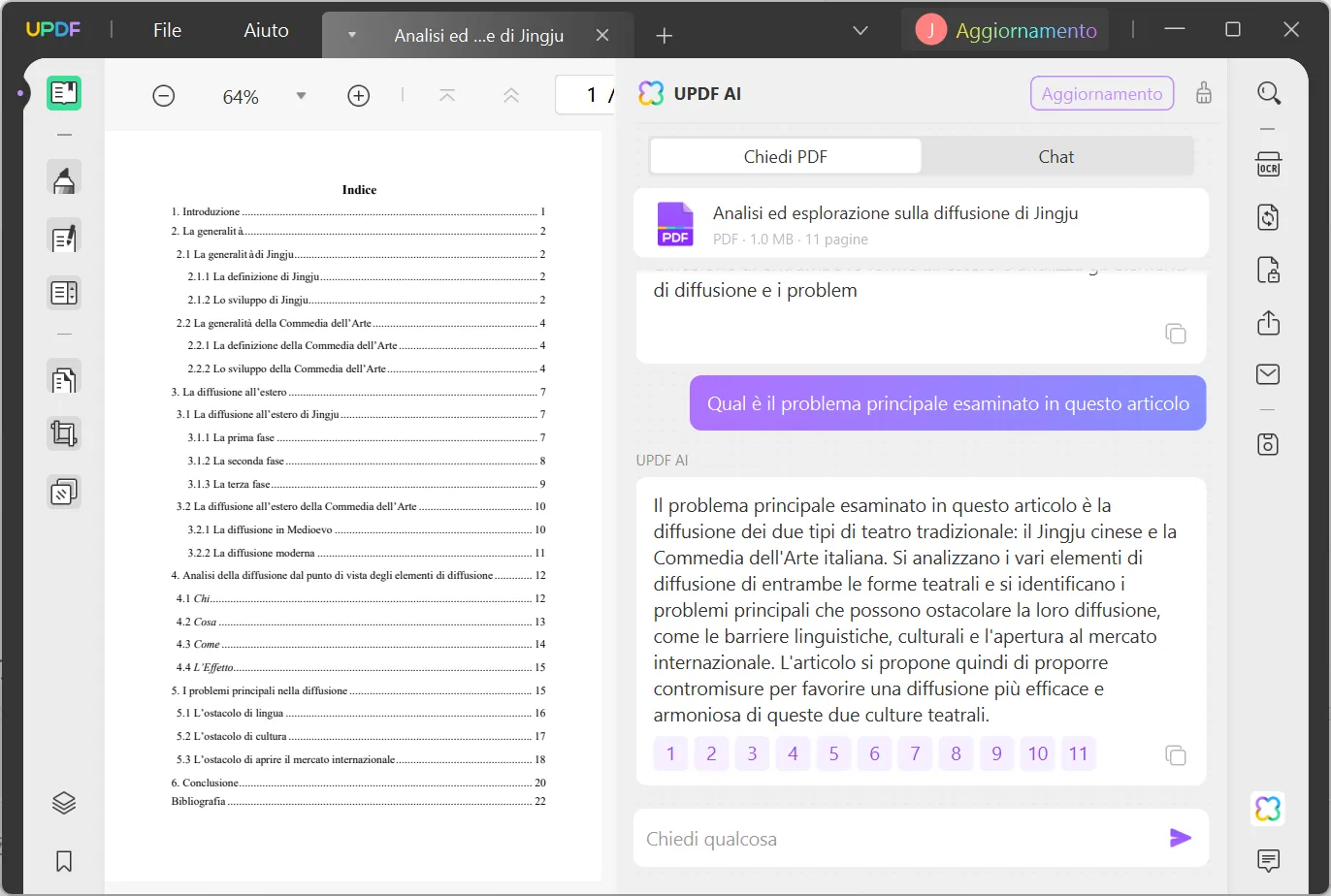Open the Reader mode icon in left sidebar
The width and height of the screenshot is (1331, 896).
64,93
